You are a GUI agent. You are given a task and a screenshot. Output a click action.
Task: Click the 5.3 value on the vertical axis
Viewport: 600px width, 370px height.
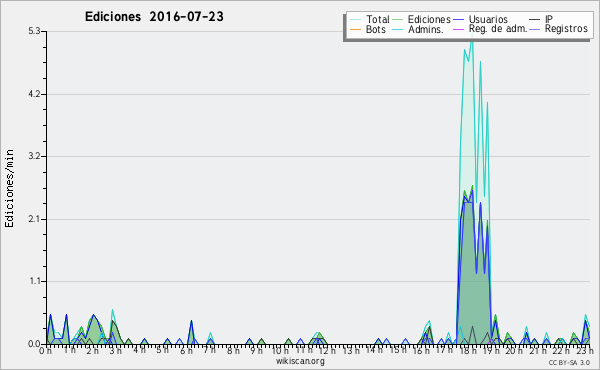point(34,31)
